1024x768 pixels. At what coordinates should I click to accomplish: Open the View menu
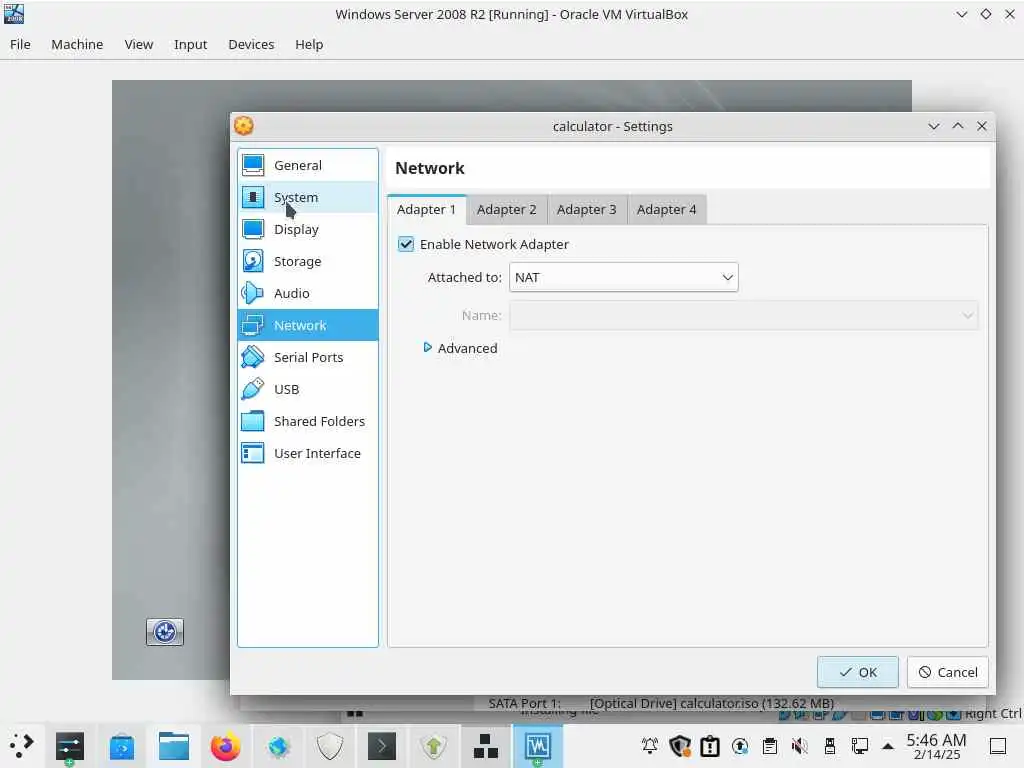click(x=138, y=44)
